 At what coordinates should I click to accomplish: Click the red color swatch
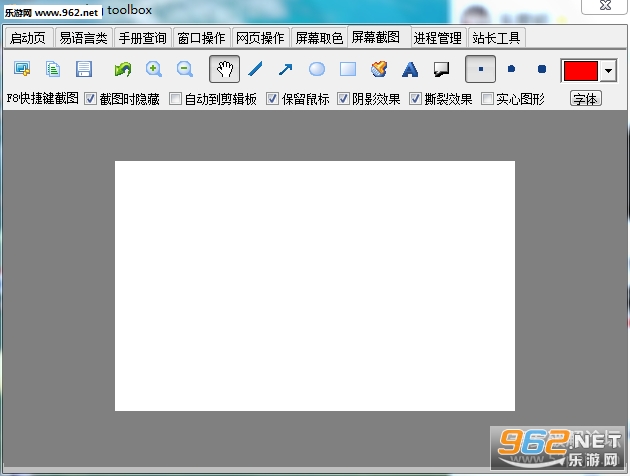coord(581,71)
